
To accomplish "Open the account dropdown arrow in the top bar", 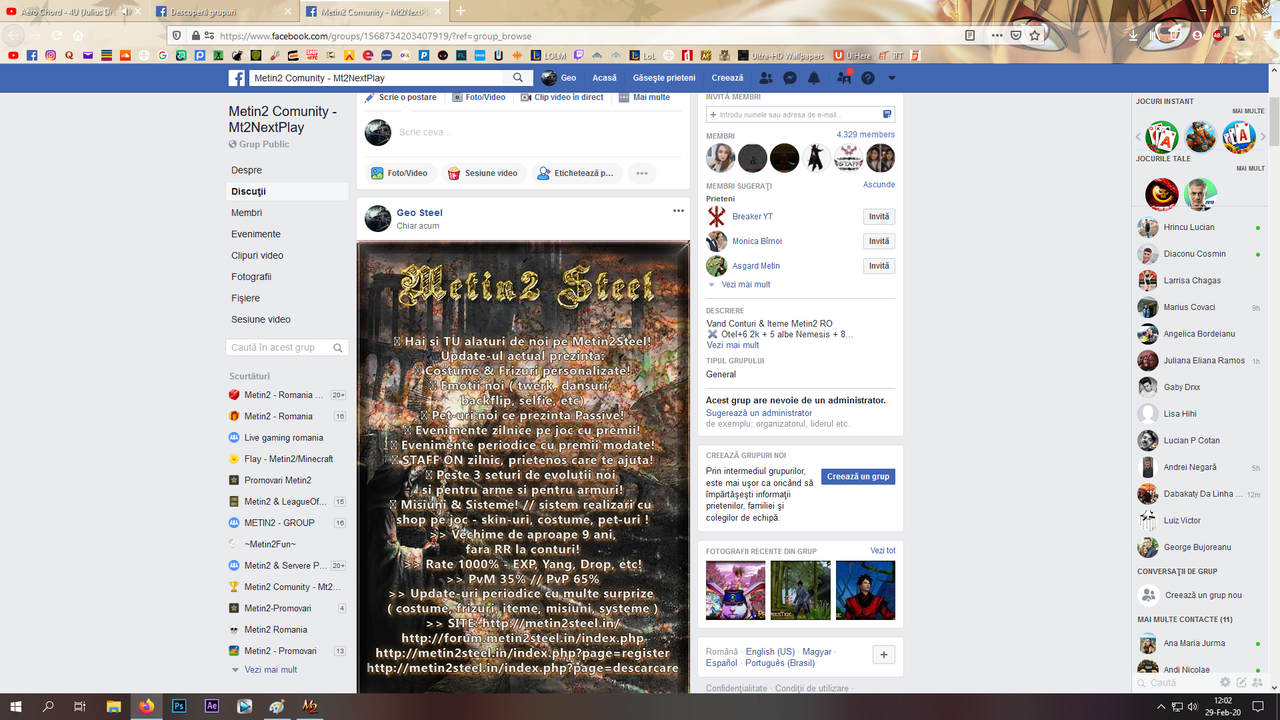I will click(x=892, y=78).
